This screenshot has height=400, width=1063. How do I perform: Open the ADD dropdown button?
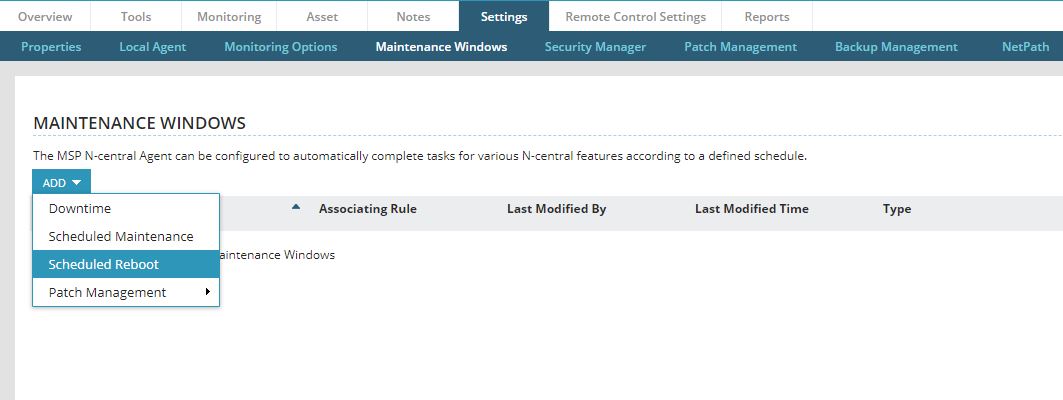tap(61, 183)
